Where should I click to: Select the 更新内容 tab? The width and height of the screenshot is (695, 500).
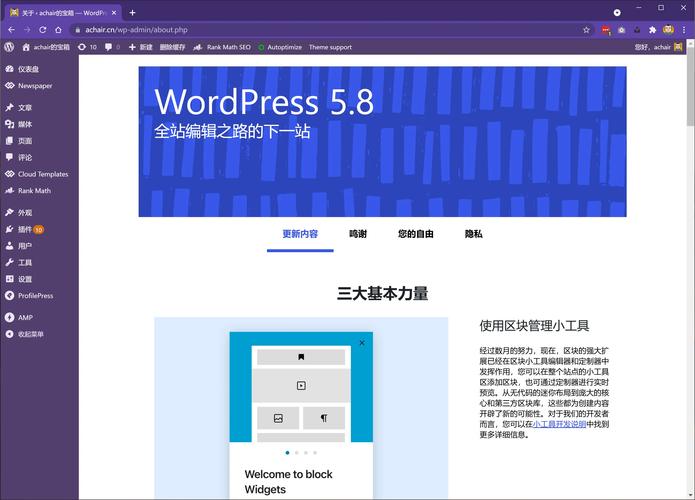[300, 234]
